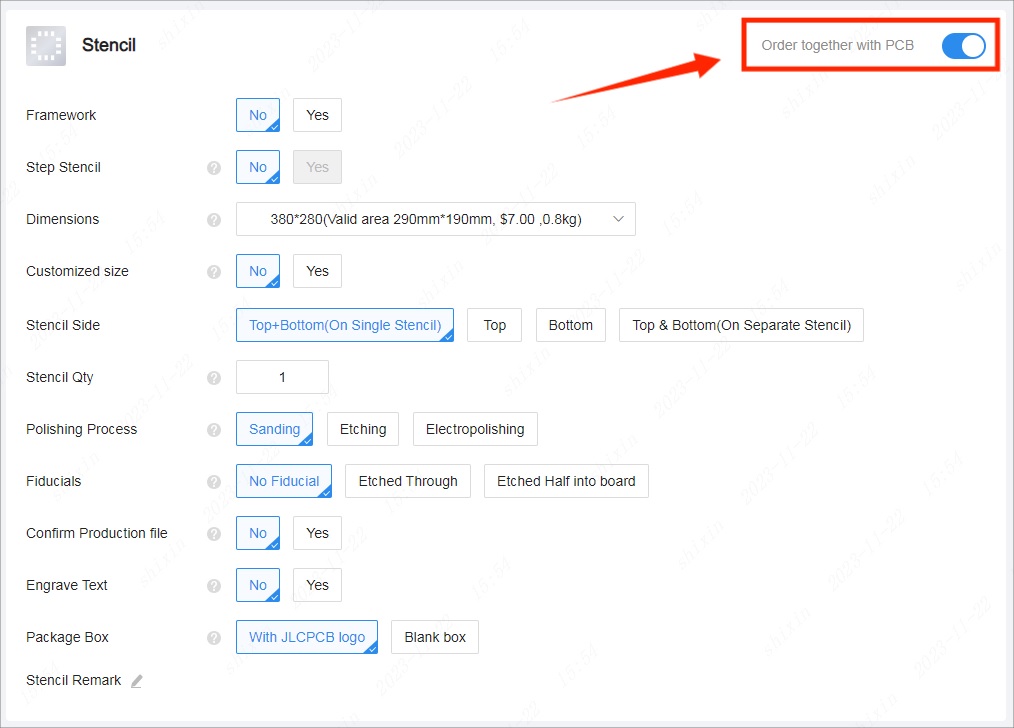Image resolution: width=1014 pixels, height=728 pixels.
Task: Click help icon next to Stencil Qty
Action: click(x=213, y=378)
